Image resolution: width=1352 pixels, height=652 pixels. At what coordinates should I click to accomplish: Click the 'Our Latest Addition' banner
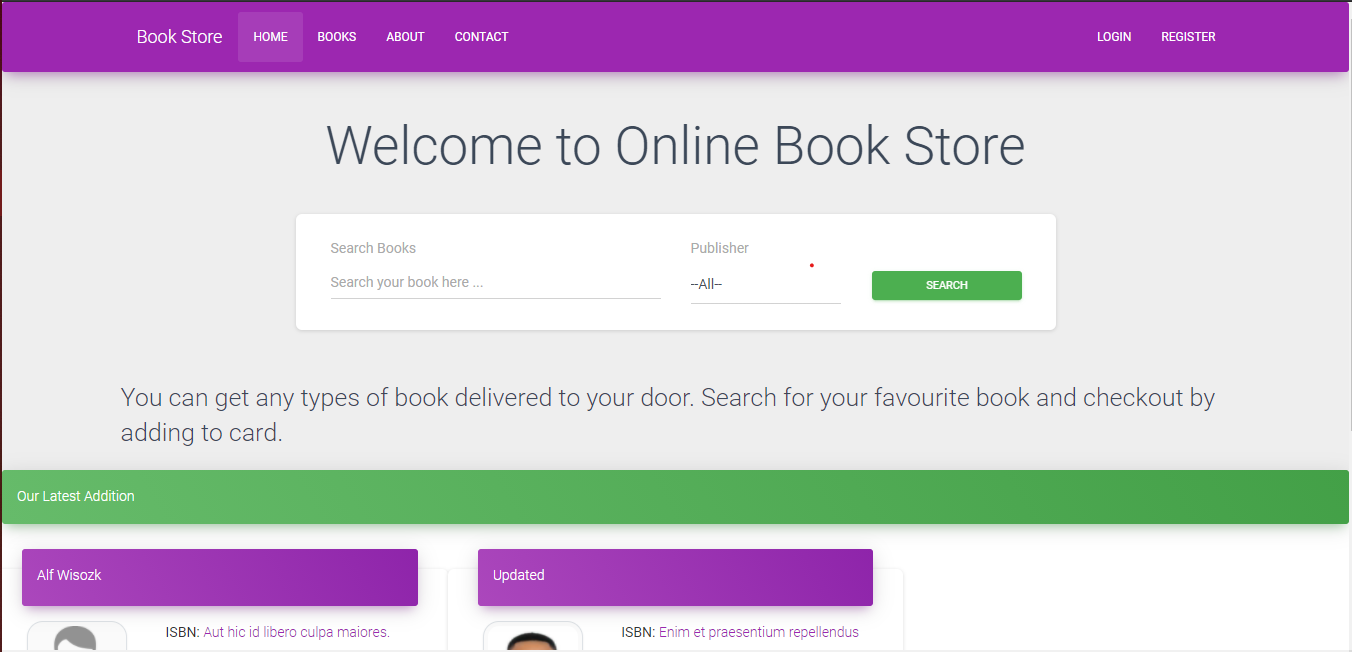pos(675,497)
